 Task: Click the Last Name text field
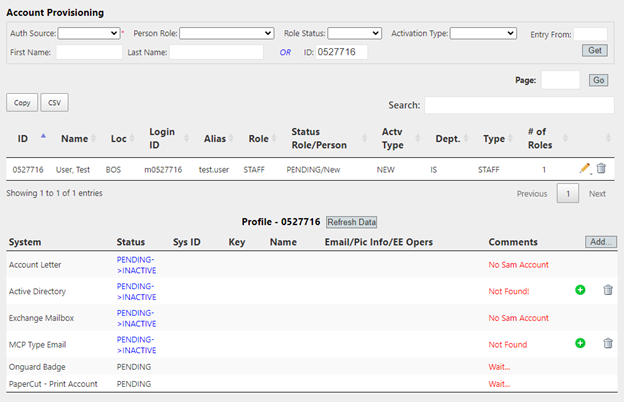(216, 52)
